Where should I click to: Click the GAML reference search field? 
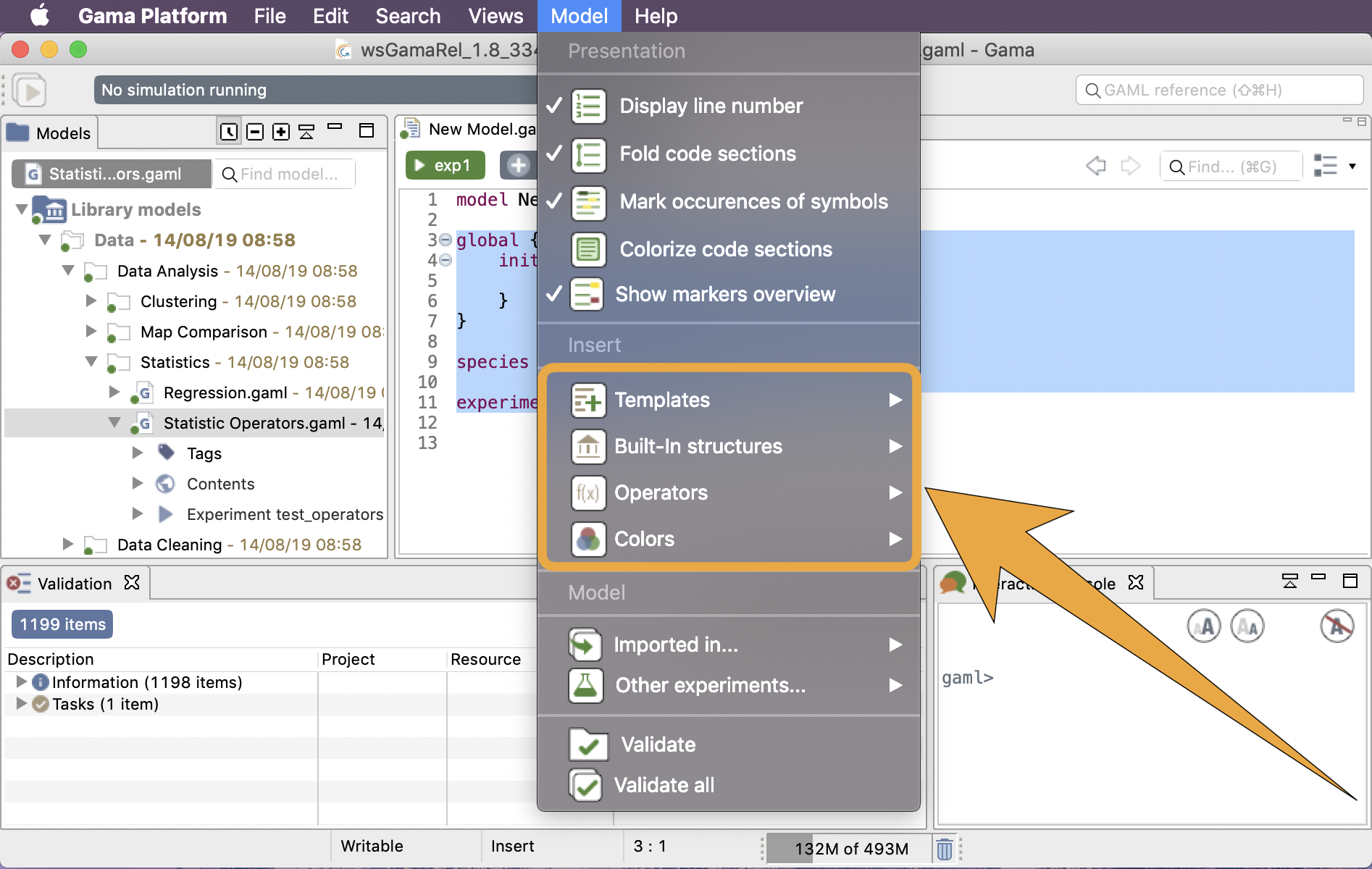1220,90
